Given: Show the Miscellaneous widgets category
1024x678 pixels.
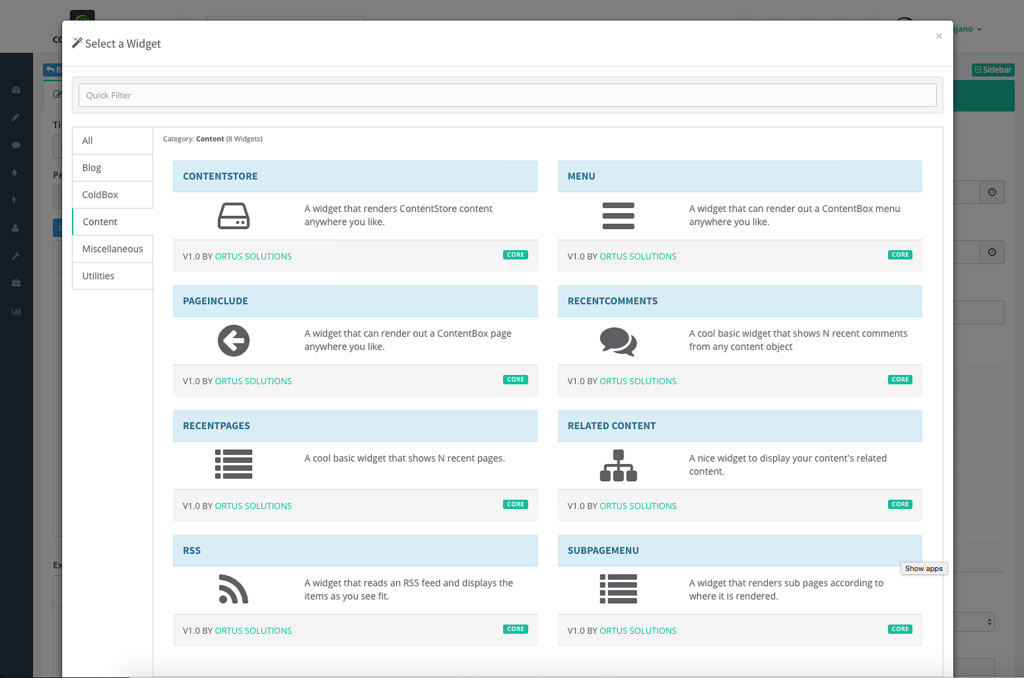Looking at the screenshot, I should click(x=112, y=249).
